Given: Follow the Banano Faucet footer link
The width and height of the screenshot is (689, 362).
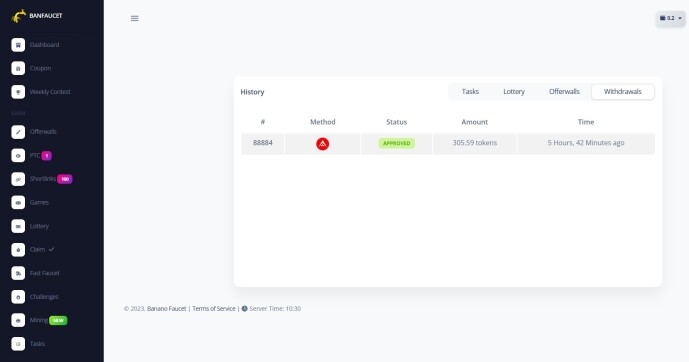Looking at the screenshot, I should coord(167,308).
